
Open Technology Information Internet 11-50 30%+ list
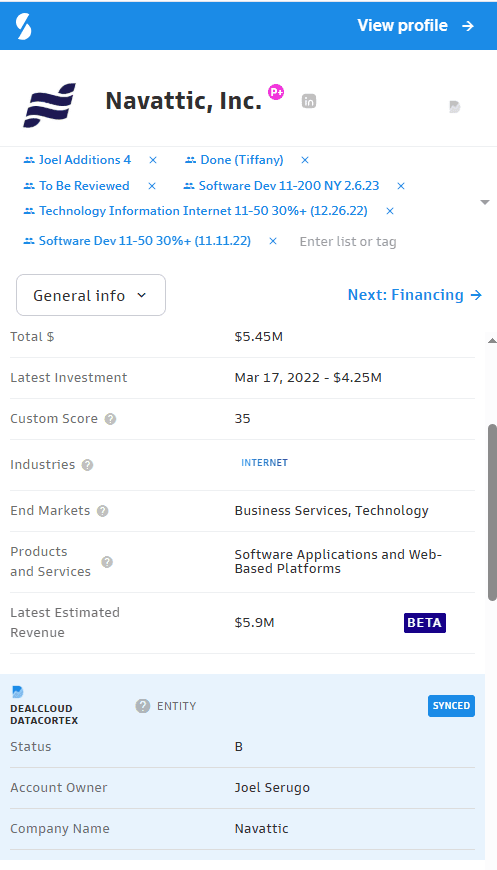click(x=203, y=211)
